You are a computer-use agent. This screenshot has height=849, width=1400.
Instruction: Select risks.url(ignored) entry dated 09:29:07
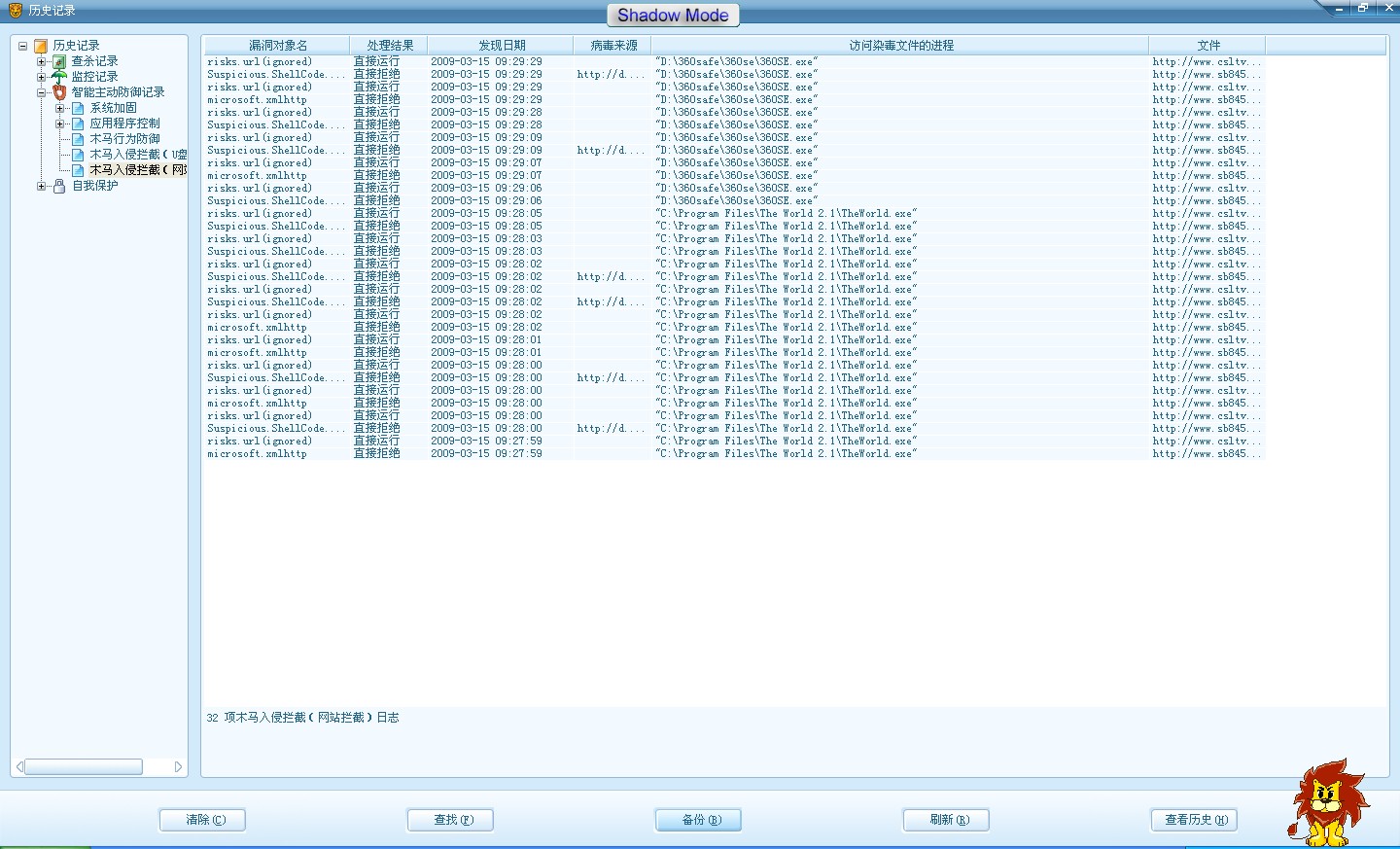[x=734, y=163]
